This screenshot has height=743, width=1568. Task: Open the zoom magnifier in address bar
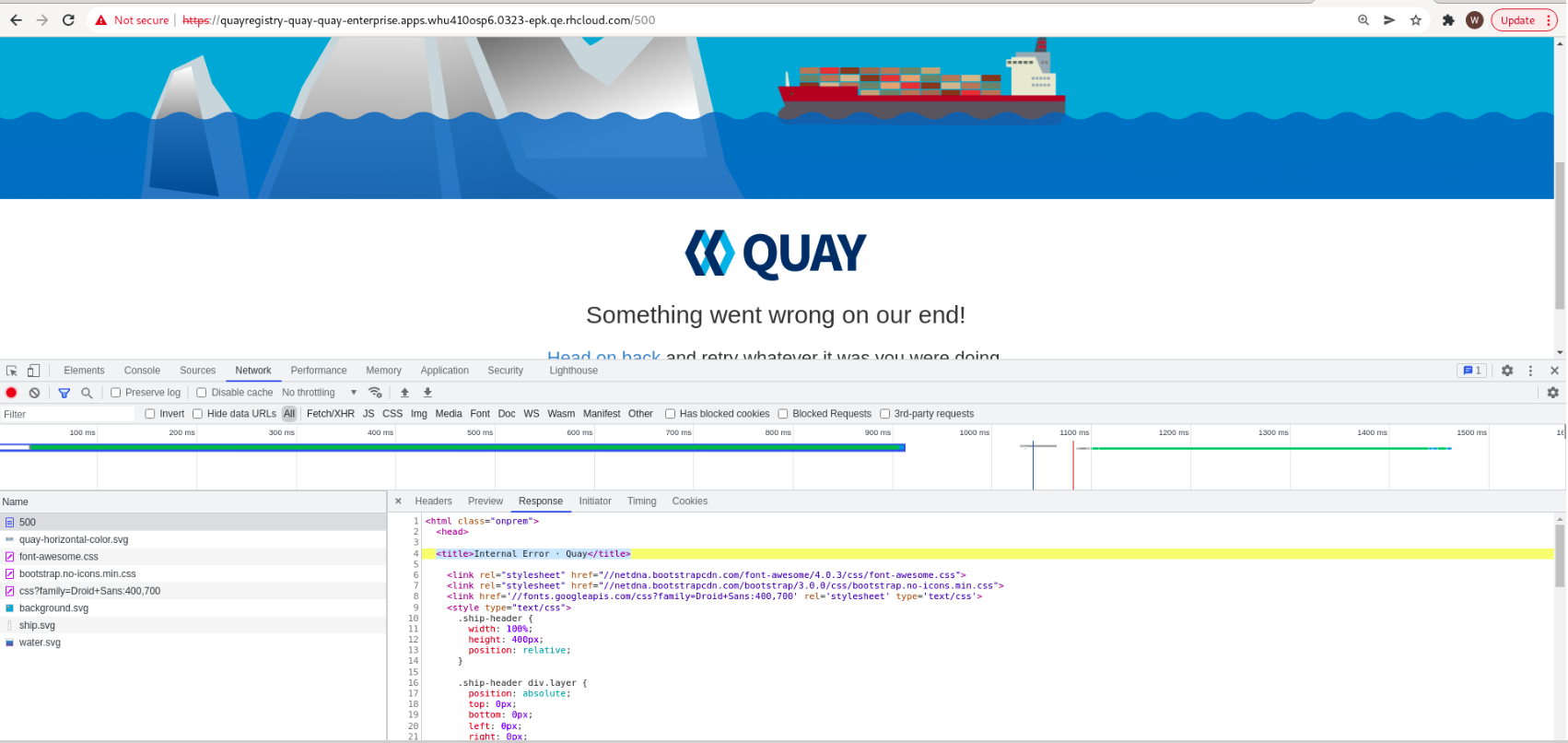tap(1363, 20)
